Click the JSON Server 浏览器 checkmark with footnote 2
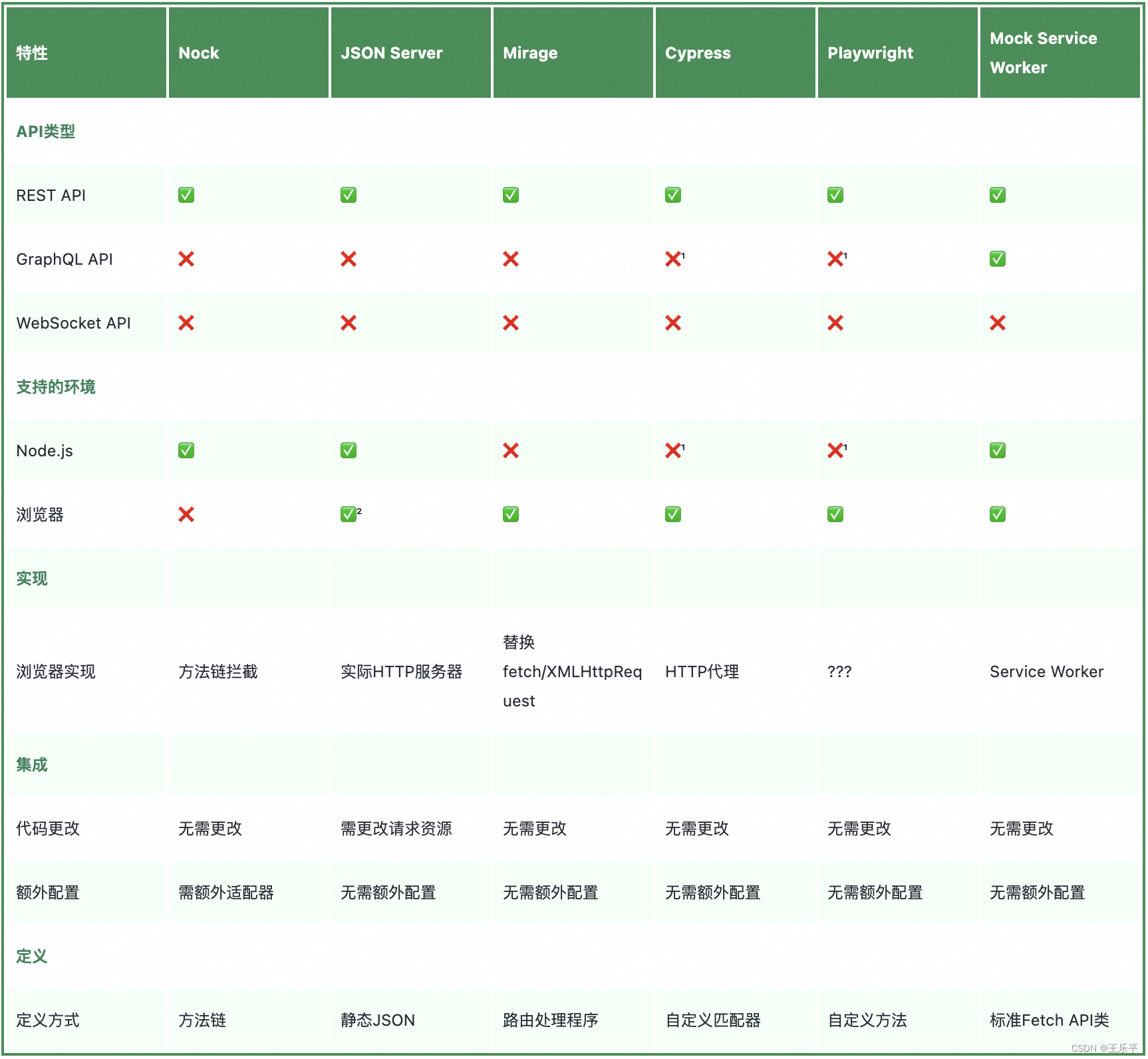The width and height of the screenshot is (1148, 1059). tap(351, 514)
